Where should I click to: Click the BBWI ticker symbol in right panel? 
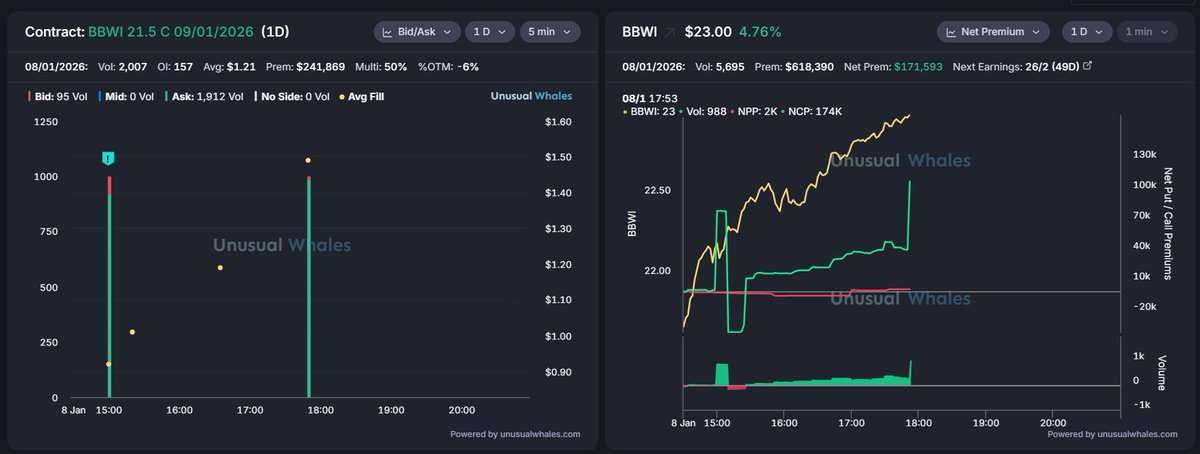(x=640, y=32)
